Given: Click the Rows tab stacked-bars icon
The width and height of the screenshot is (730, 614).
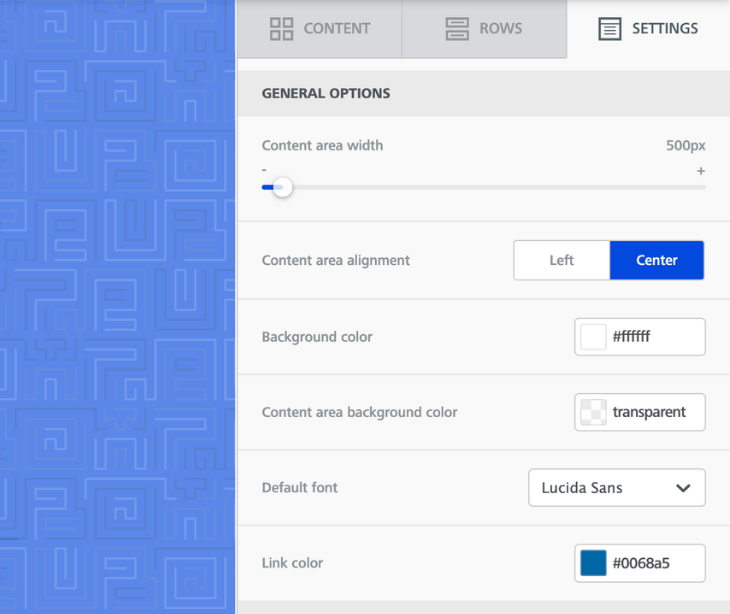Looking at the screenshot, I should pos(457,29).
